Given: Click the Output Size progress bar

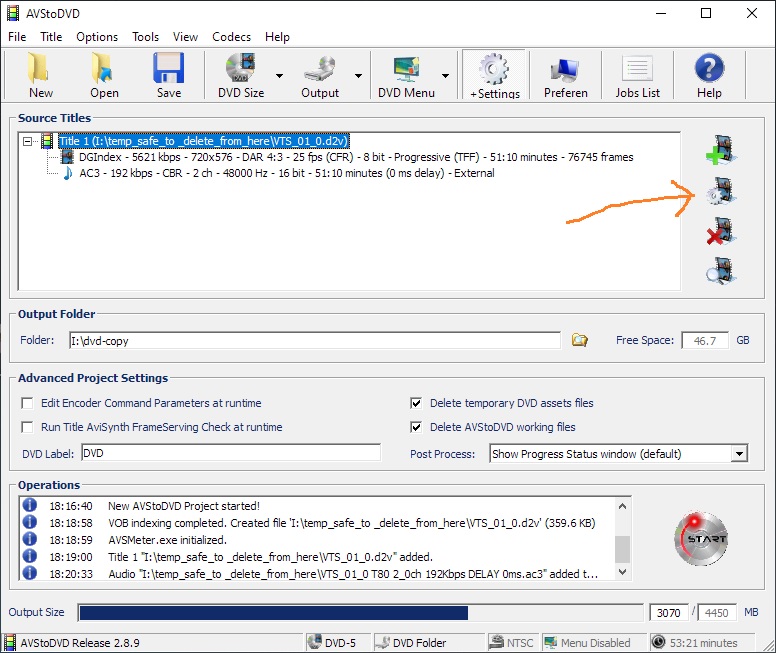Looking at the screenshot, I should pos(360,612).
